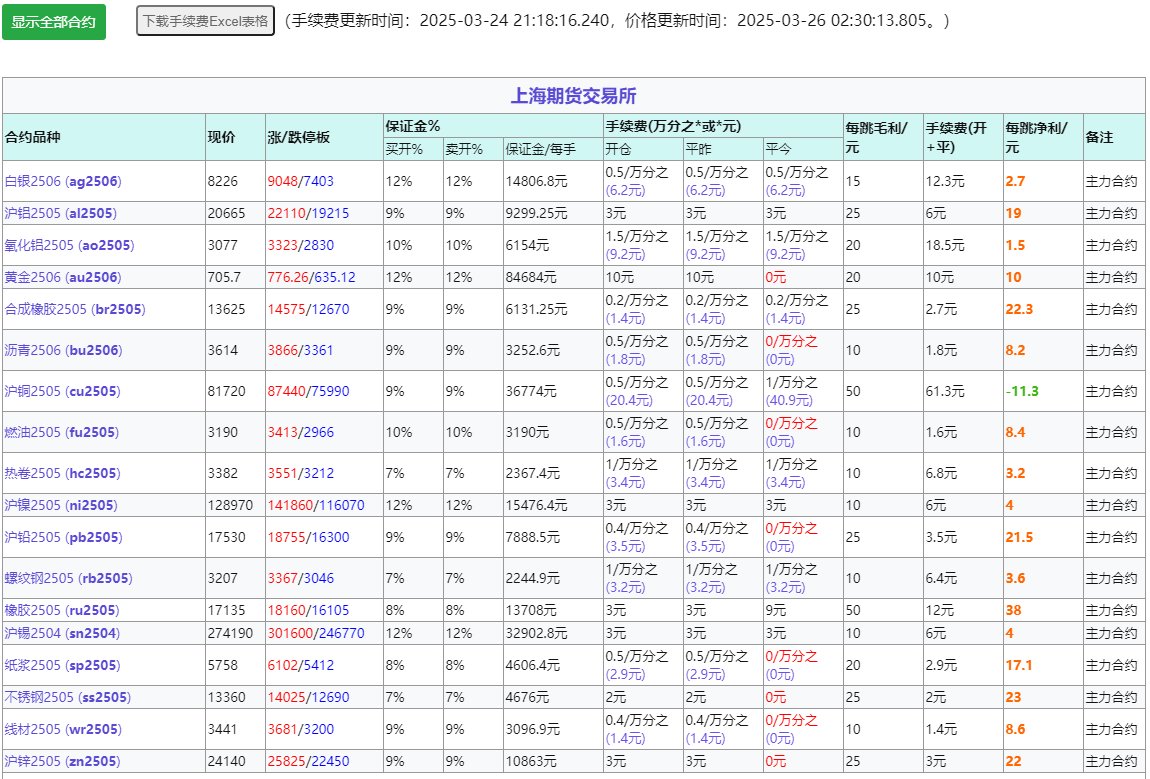Click the 主力合约 note in the zinc row

point(1111,761)
